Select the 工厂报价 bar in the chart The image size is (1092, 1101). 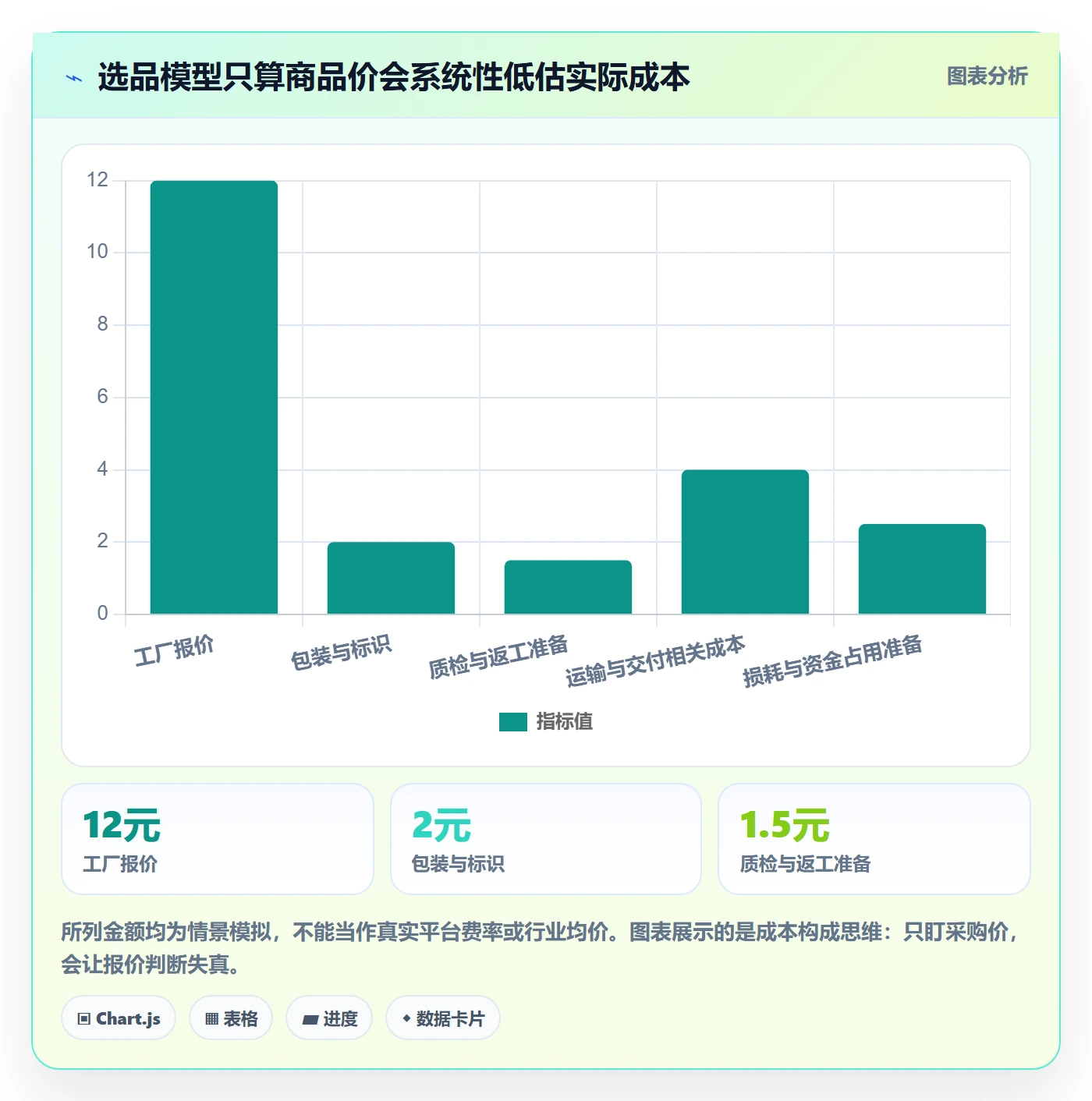(x=214, y=398)
